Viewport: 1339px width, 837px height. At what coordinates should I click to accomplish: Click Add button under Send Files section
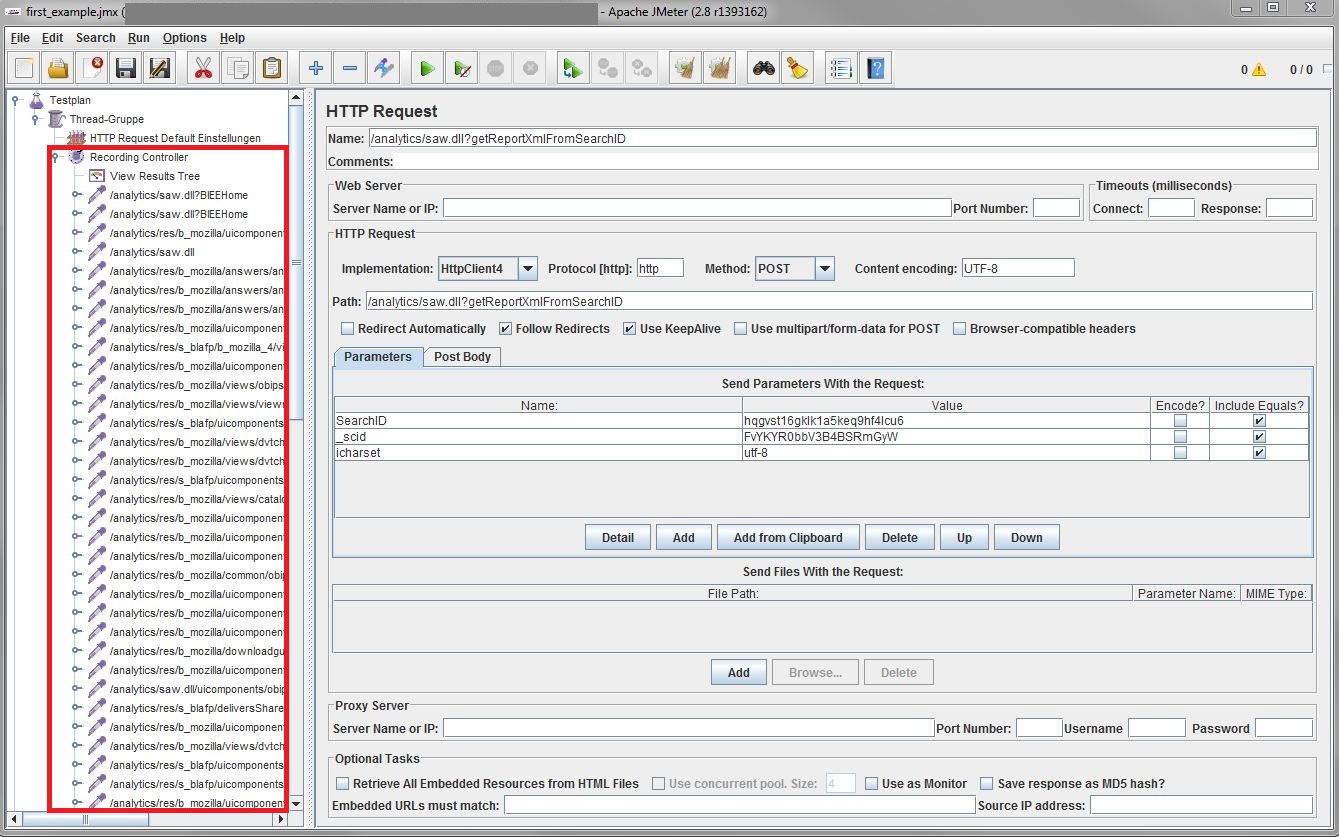739,672
